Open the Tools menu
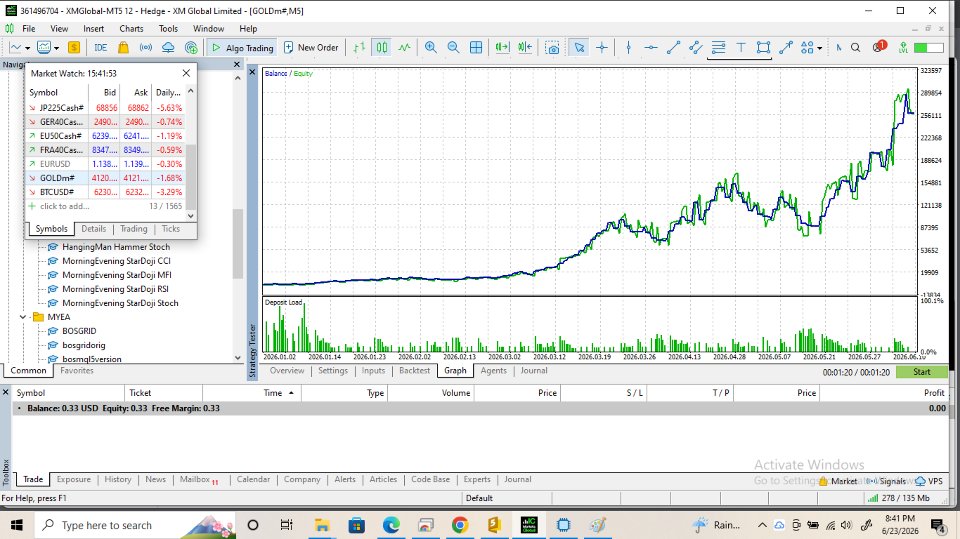Image resolution: width=960 pixels, height=539 pixels. click(168, 28)
